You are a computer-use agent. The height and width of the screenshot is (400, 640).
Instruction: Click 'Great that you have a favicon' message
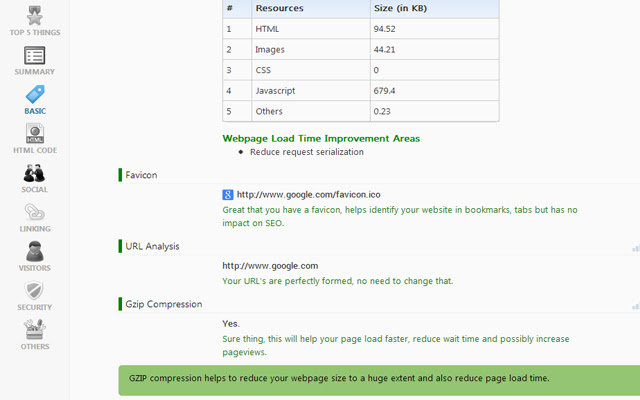[x=400, y=216]
